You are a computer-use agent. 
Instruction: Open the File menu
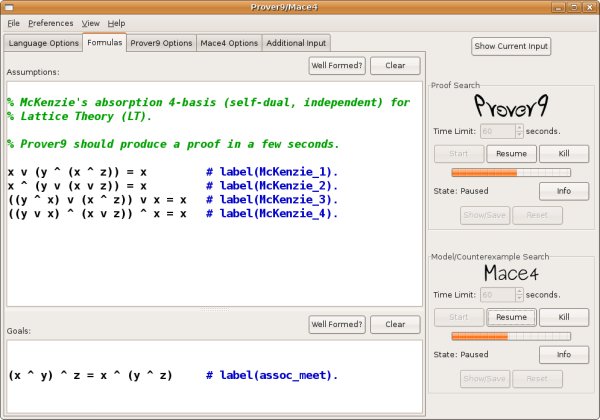[x=13, y=23]
